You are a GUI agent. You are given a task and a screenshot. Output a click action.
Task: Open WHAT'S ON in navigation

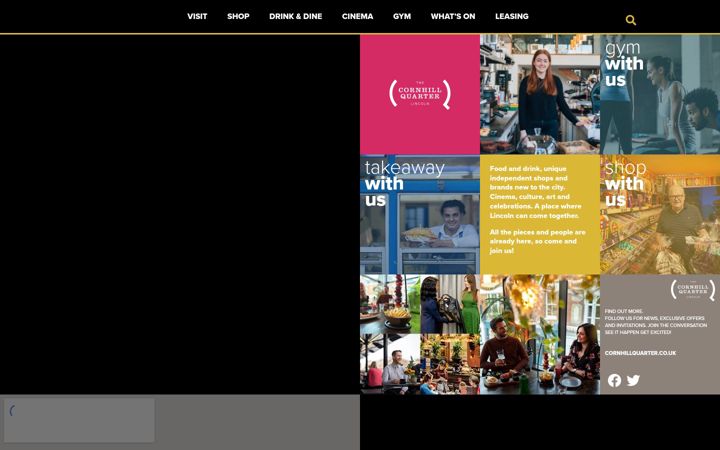pos(453,16)
